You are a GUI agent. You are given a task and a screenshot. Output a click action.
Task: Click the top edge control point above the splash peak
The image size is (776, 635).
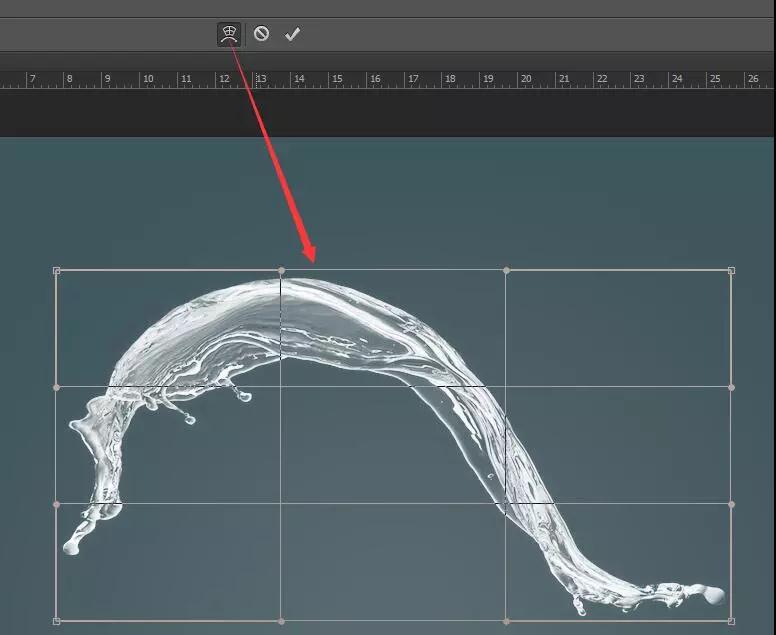pyautogui.click(x=281, y=270)
